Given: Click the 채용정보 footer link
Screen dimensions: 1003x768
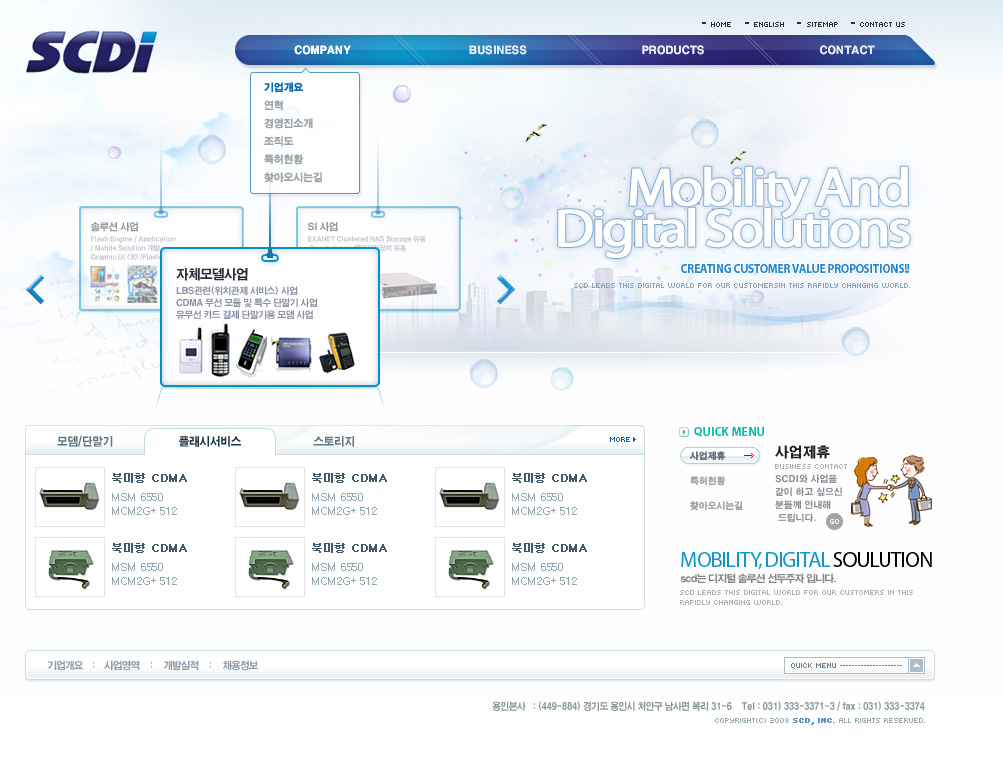Looking at the screenshot, I should click(x=240, y=665).
